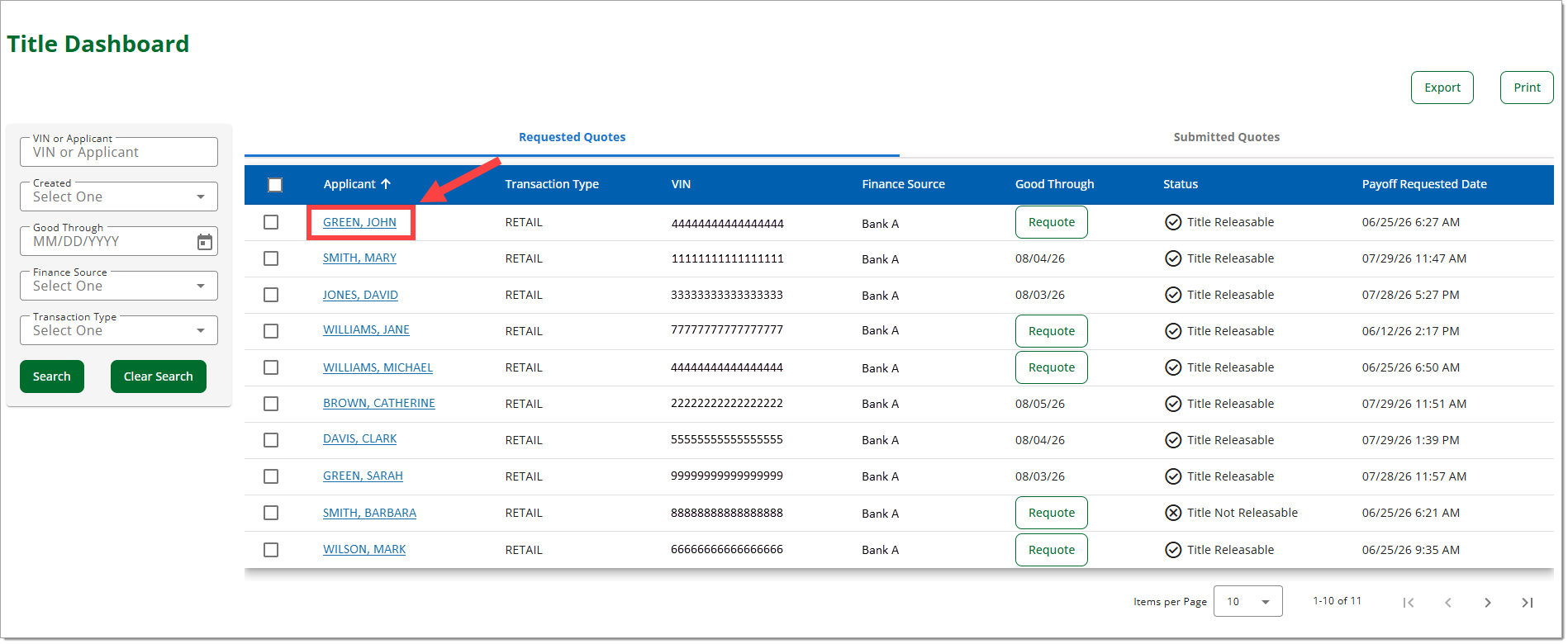Viewport: 1568px width, 644px height.
Task: Sort by the VIN column header
Action: (x=681, y=184)
